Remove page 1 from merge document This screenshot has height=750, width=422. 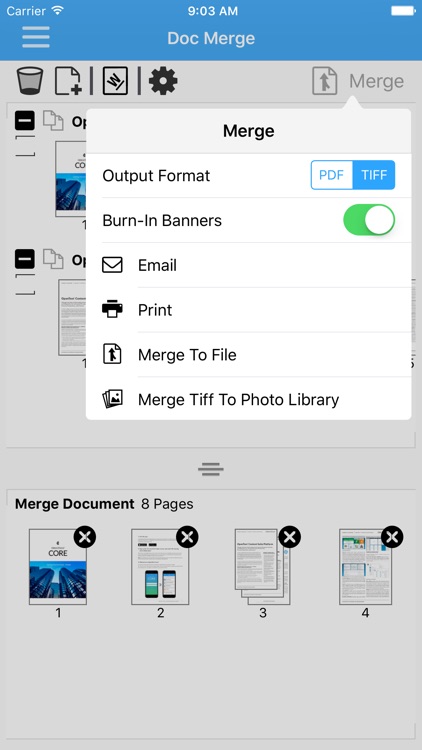coord(85,538)
